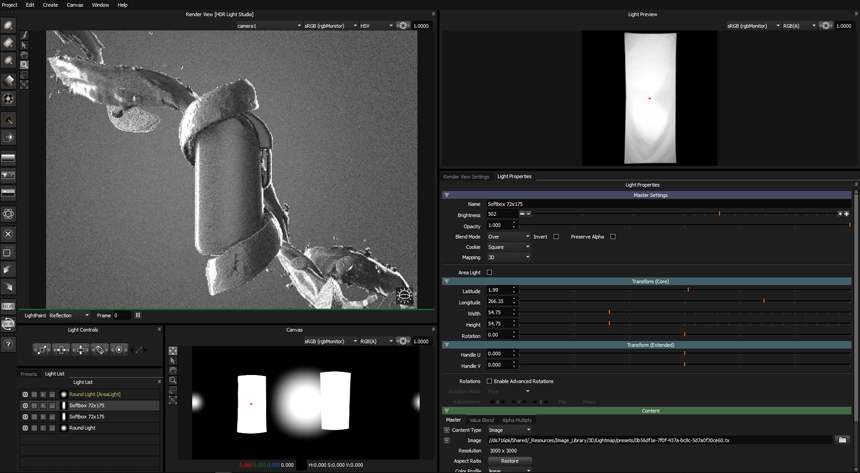
Task: Click second toggle box of Round Light [AreaLight] row
Action: point(34,395)
